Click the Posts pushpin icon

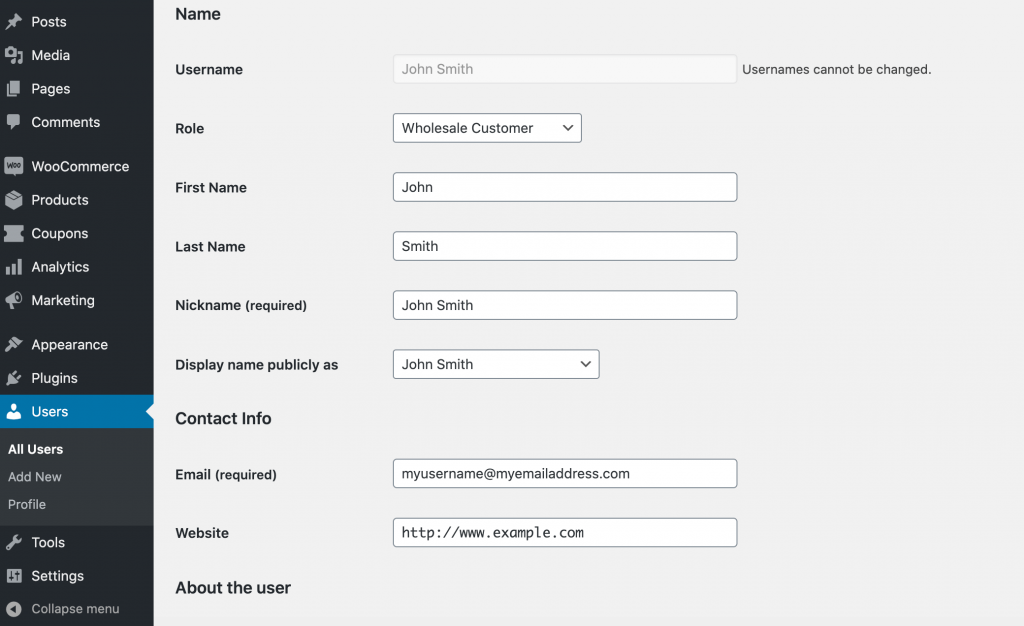pyautogui.click(x=14, y=22)
